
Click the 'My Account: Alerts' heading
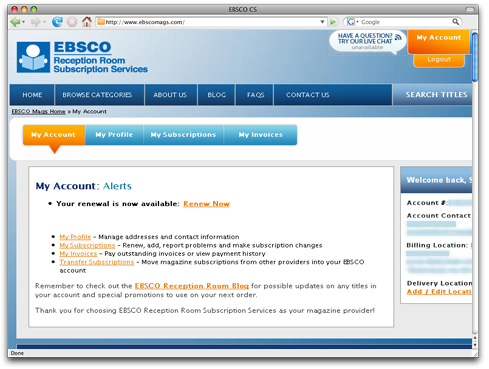coord(84,186)
